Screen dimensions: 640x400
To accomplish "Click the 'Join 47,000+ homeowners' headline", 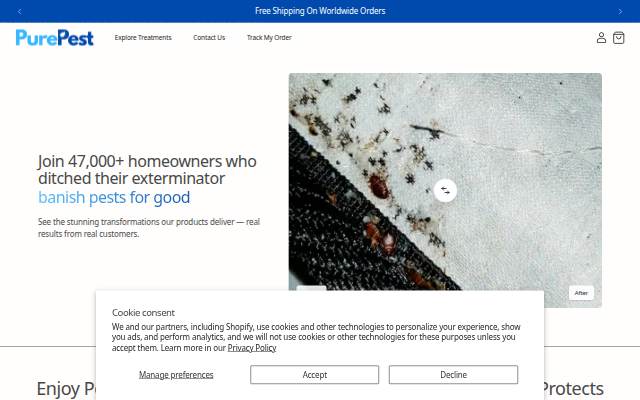I will click(147, 170).
